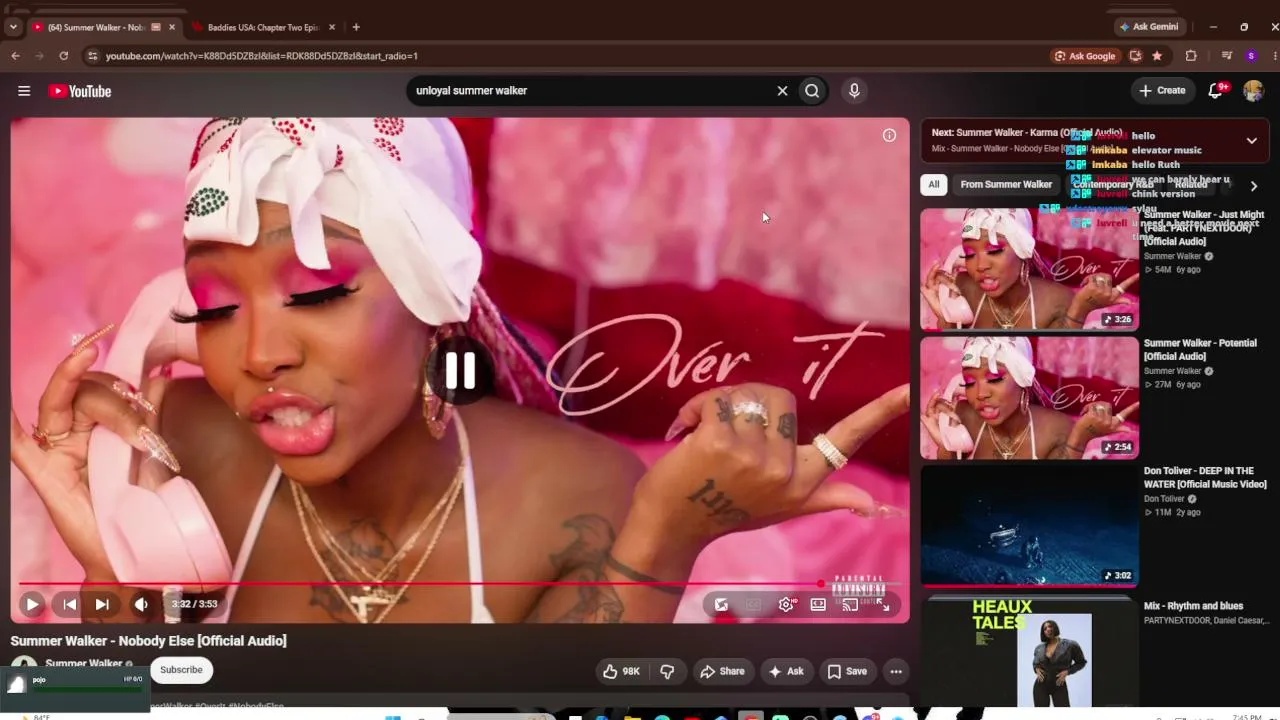The image size is (1280, 720).
Task: Like the video with 98K likes
Action: (x=620, y=671)
